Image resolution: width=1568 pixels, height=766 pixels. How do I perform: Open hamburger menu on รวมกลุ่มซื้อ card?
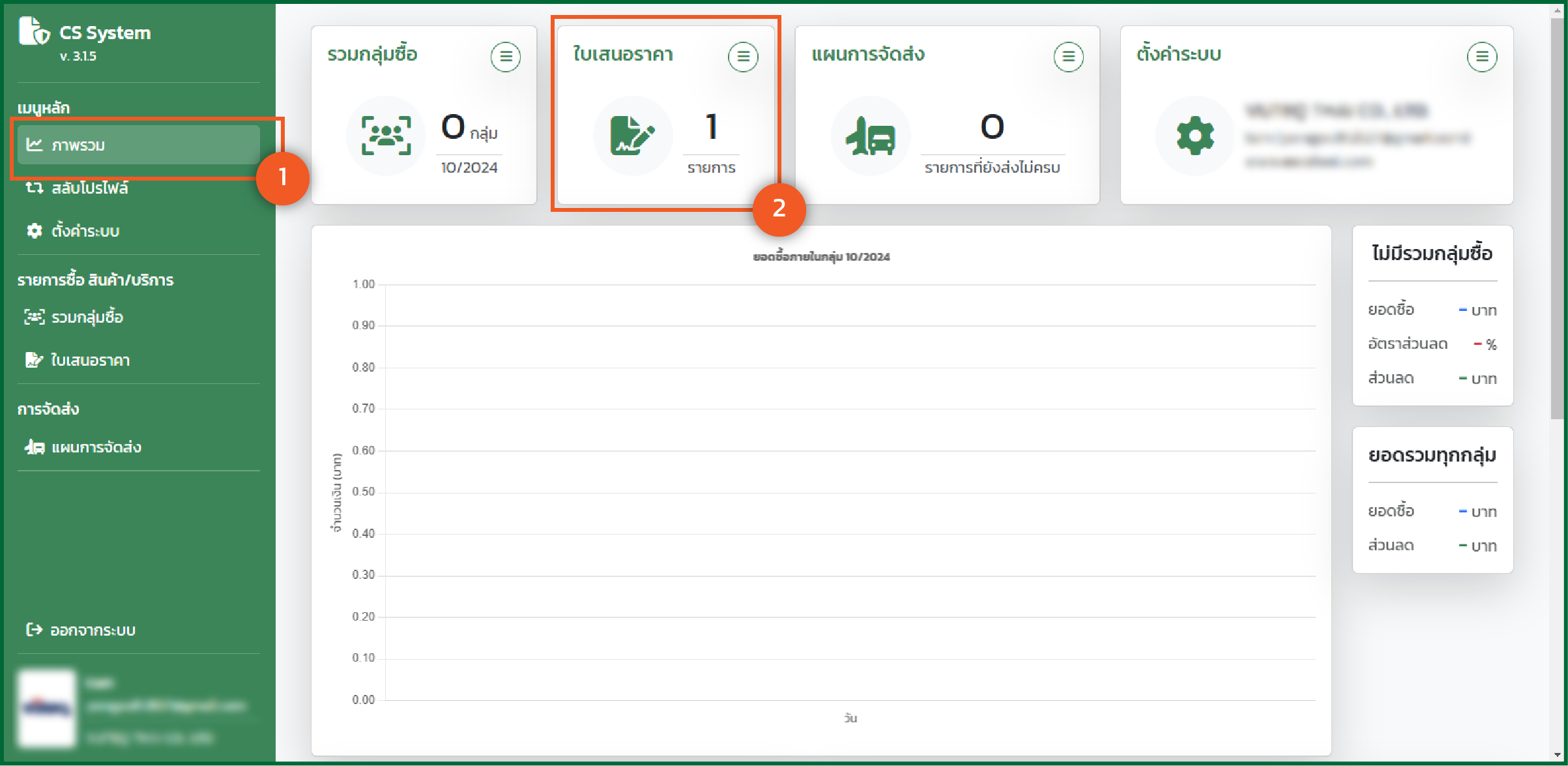505,57
